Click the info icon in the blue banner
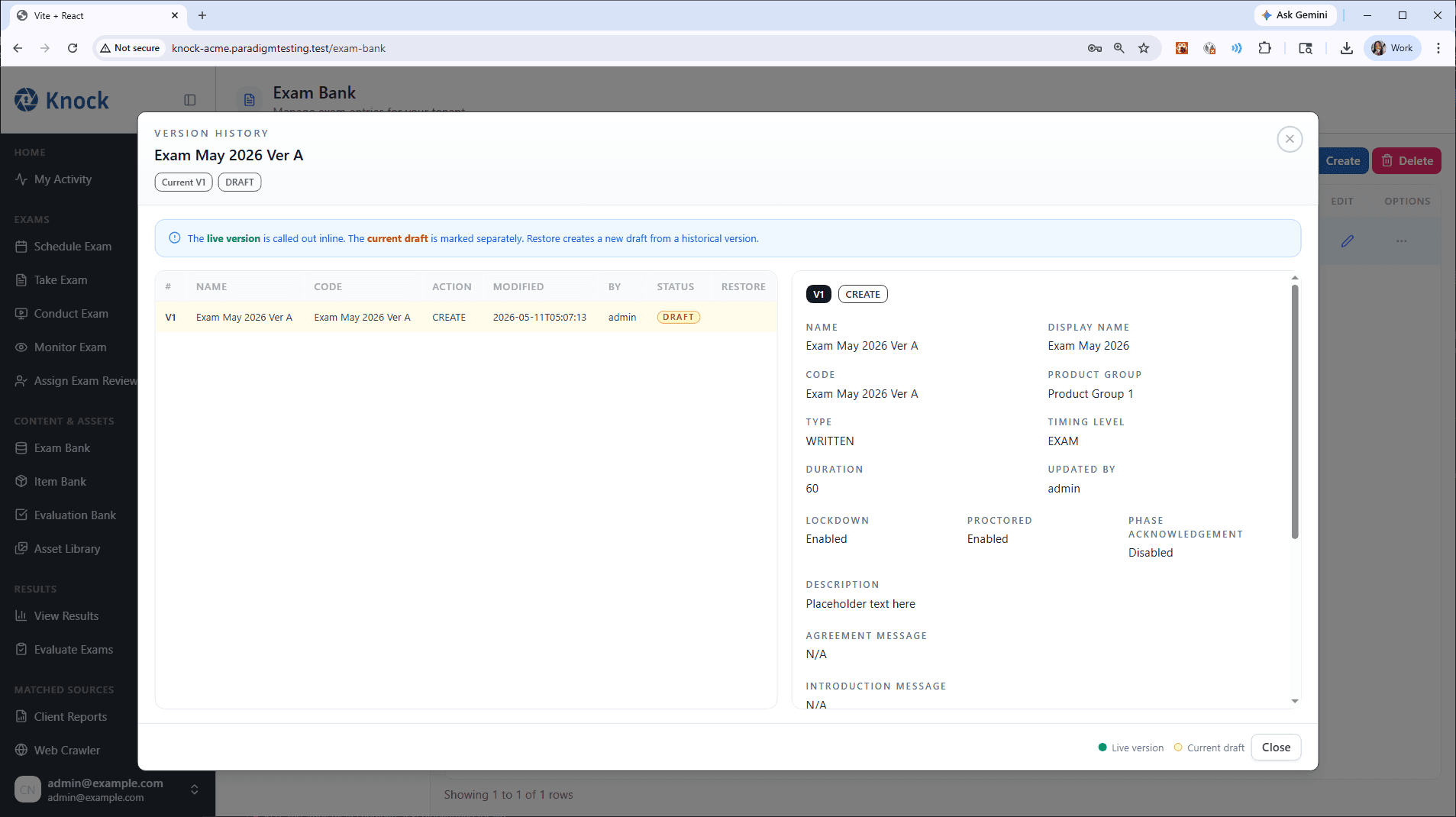Image resolution: width=1456 pixels, height=817 pixels. (x=174, y=238)
